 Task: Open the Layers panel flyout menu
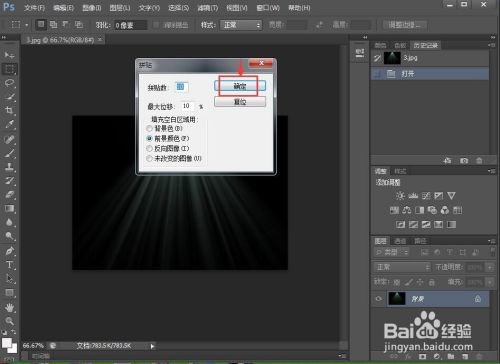tap(491, 241)
